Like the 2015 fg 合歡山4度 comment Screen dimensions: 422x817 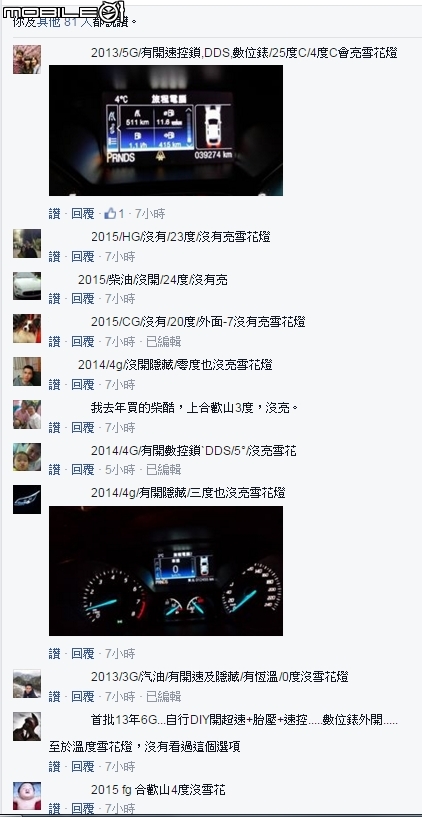pyautogui.click(x=54, y=809)
